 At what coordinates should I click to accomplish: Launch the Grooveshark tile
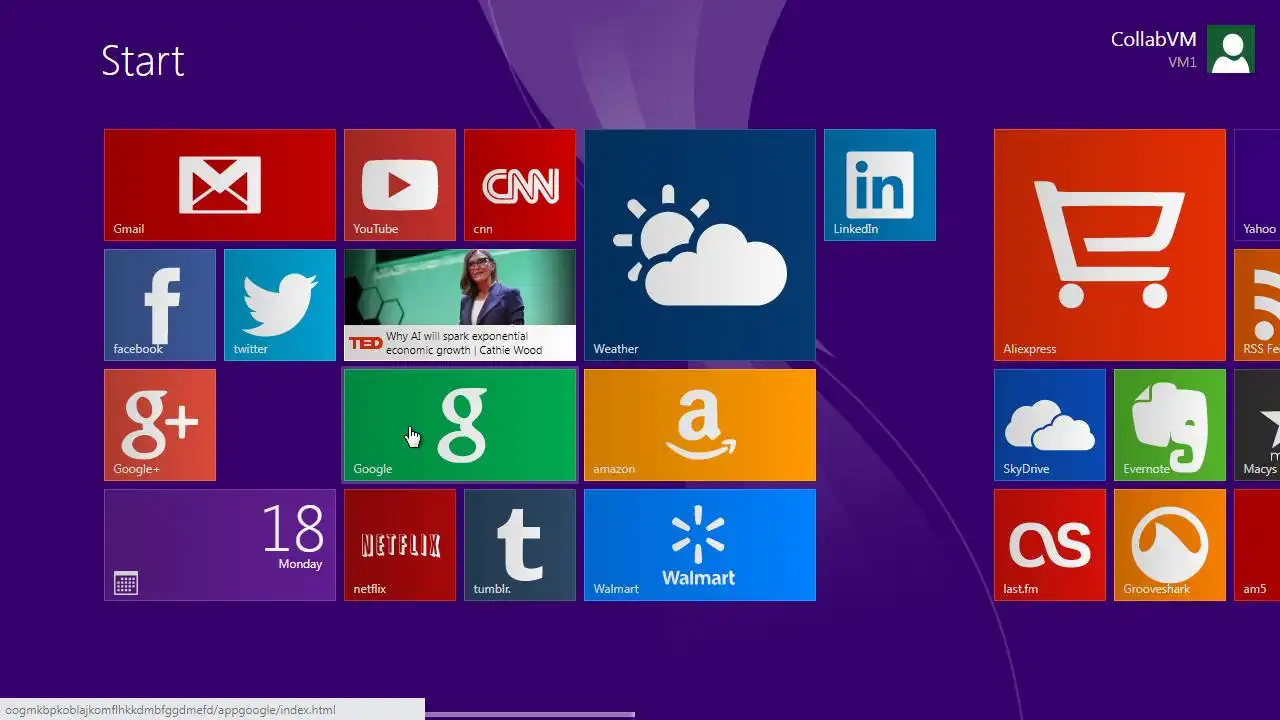(1170, 545)
